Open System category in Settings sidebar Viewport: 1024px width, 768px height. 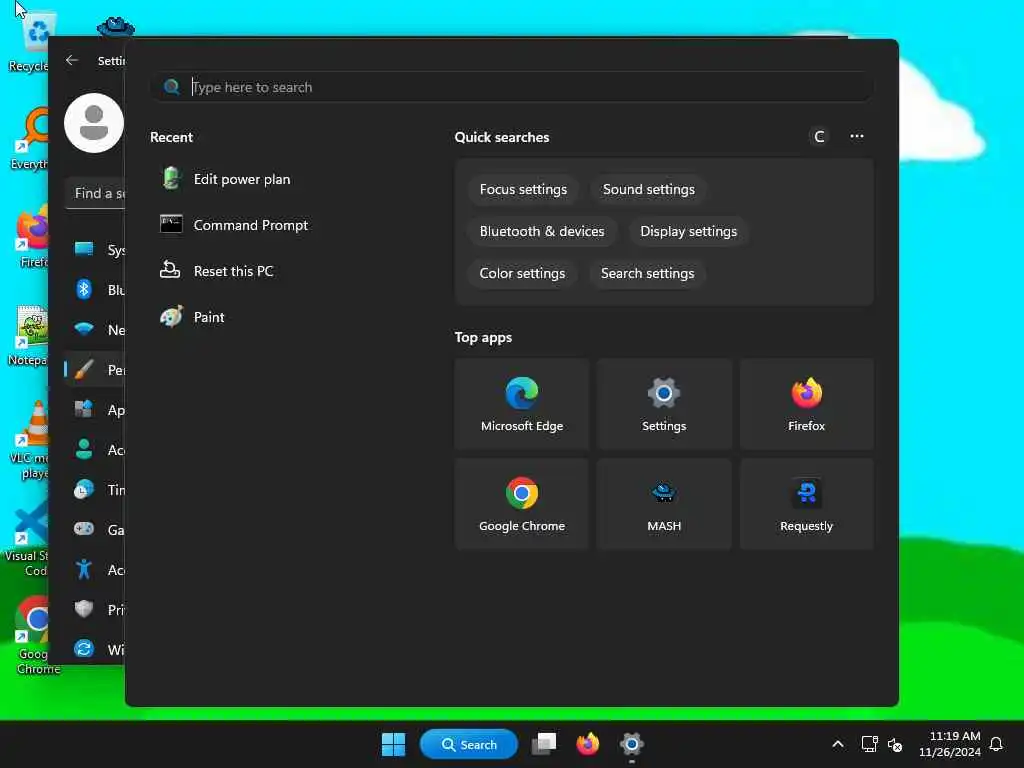coord(95,249)
